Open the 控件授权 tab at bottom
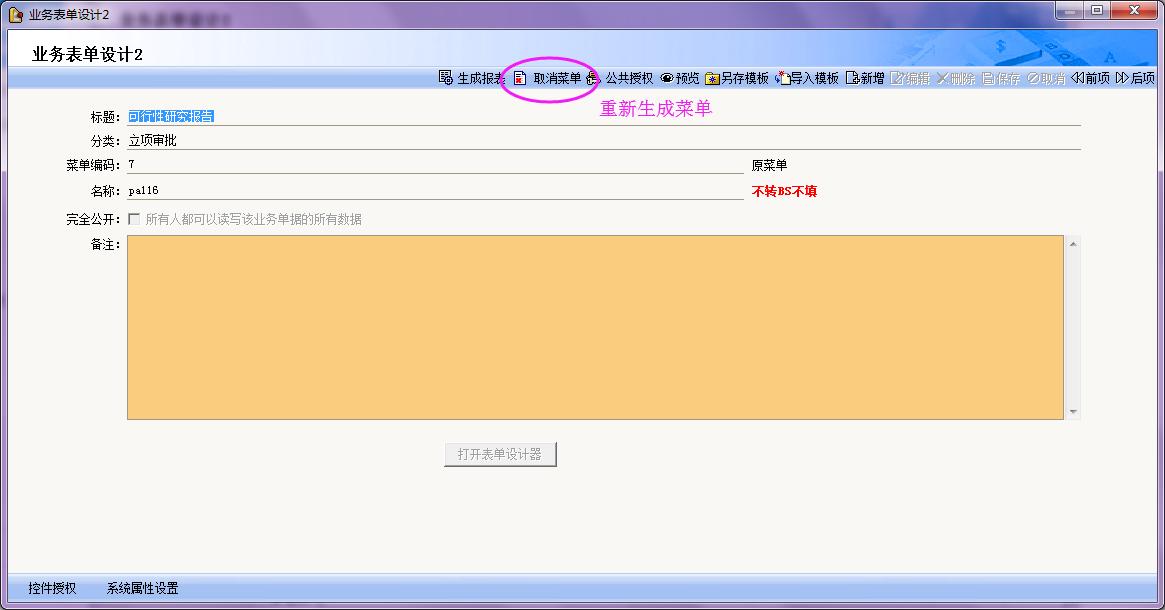 tap(52, 588)
